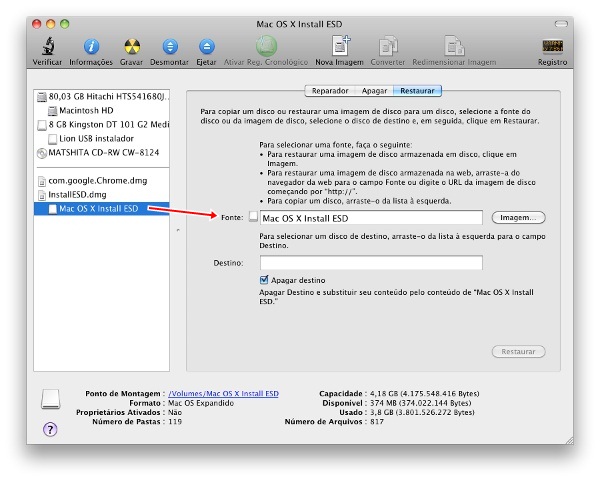The height and width of the screenshot is (481, 600).
Task: Toggle the Apagar destino checkbox
Action: (264, 280)
